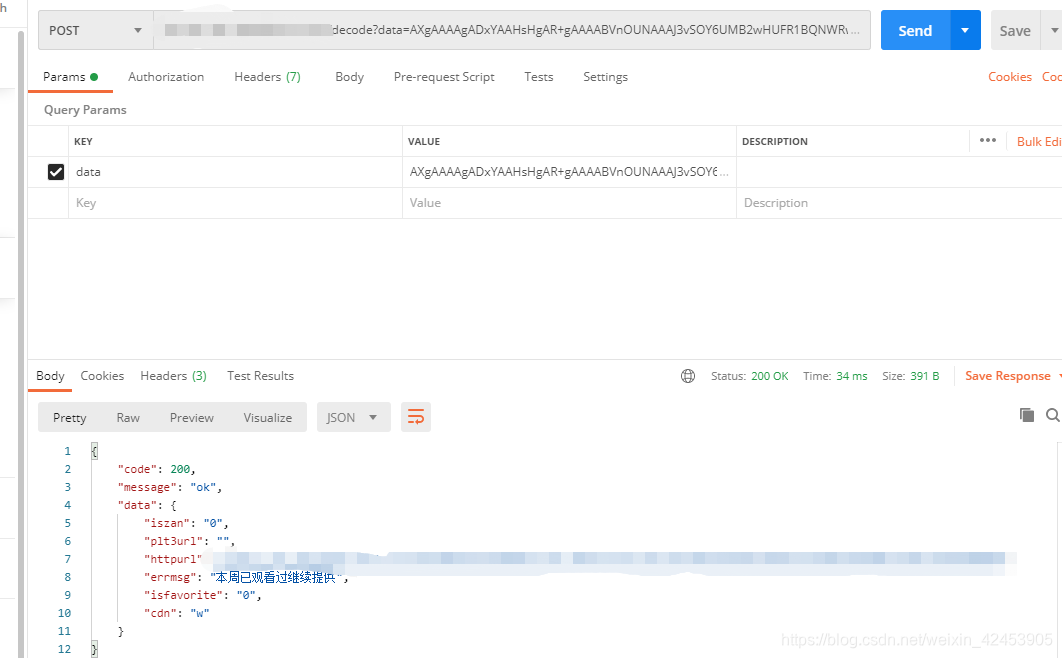Uncheck the data parameter checkbox
Viewport: 1062px width, 658px height.
point(56,172)
